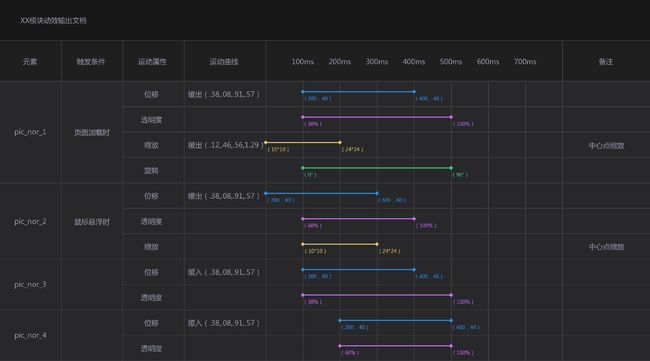The width and height of the screenshot is (650, 361).
Task: Select the 备注 column header
Action: coord(606,62)
